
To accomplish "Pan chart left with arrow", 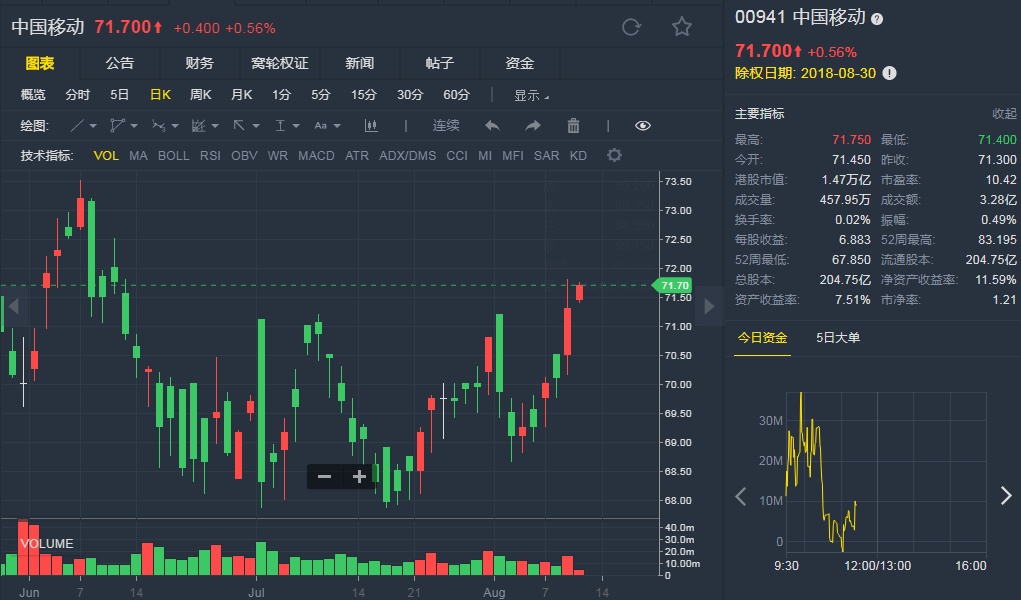I will point(14,306).
